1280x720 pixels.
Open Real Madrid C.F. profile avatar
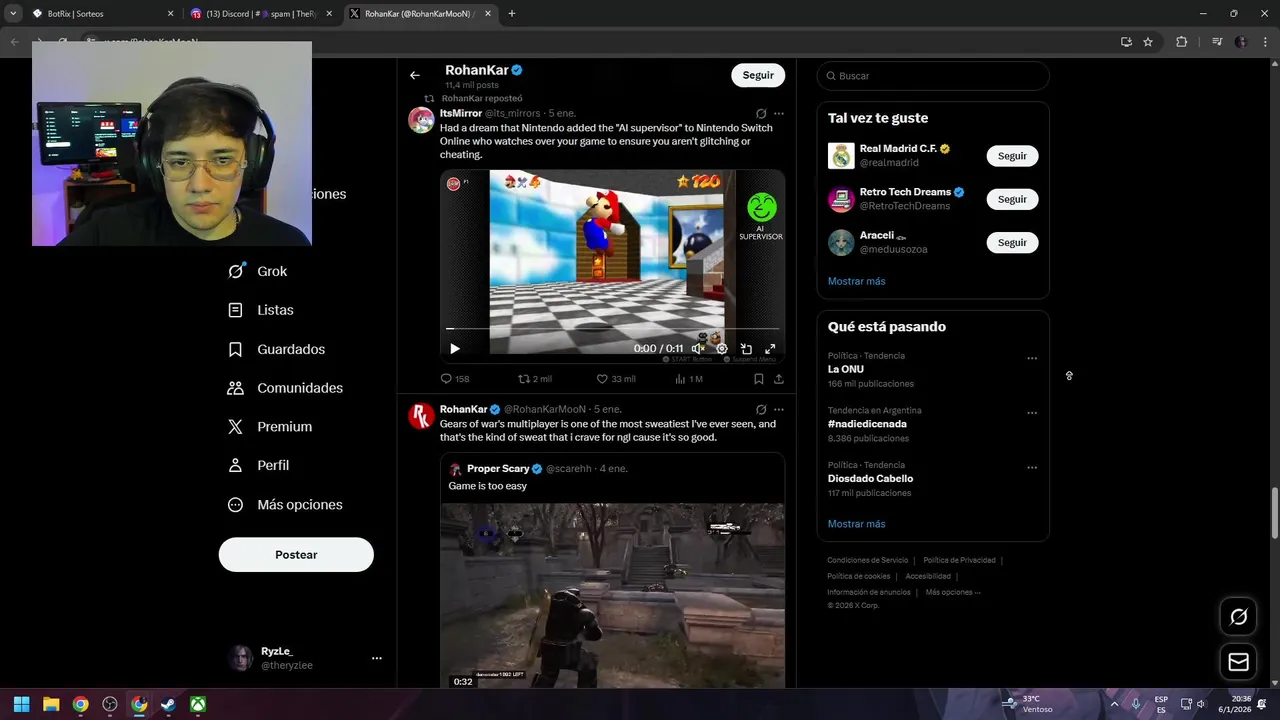tap(841, 156)
